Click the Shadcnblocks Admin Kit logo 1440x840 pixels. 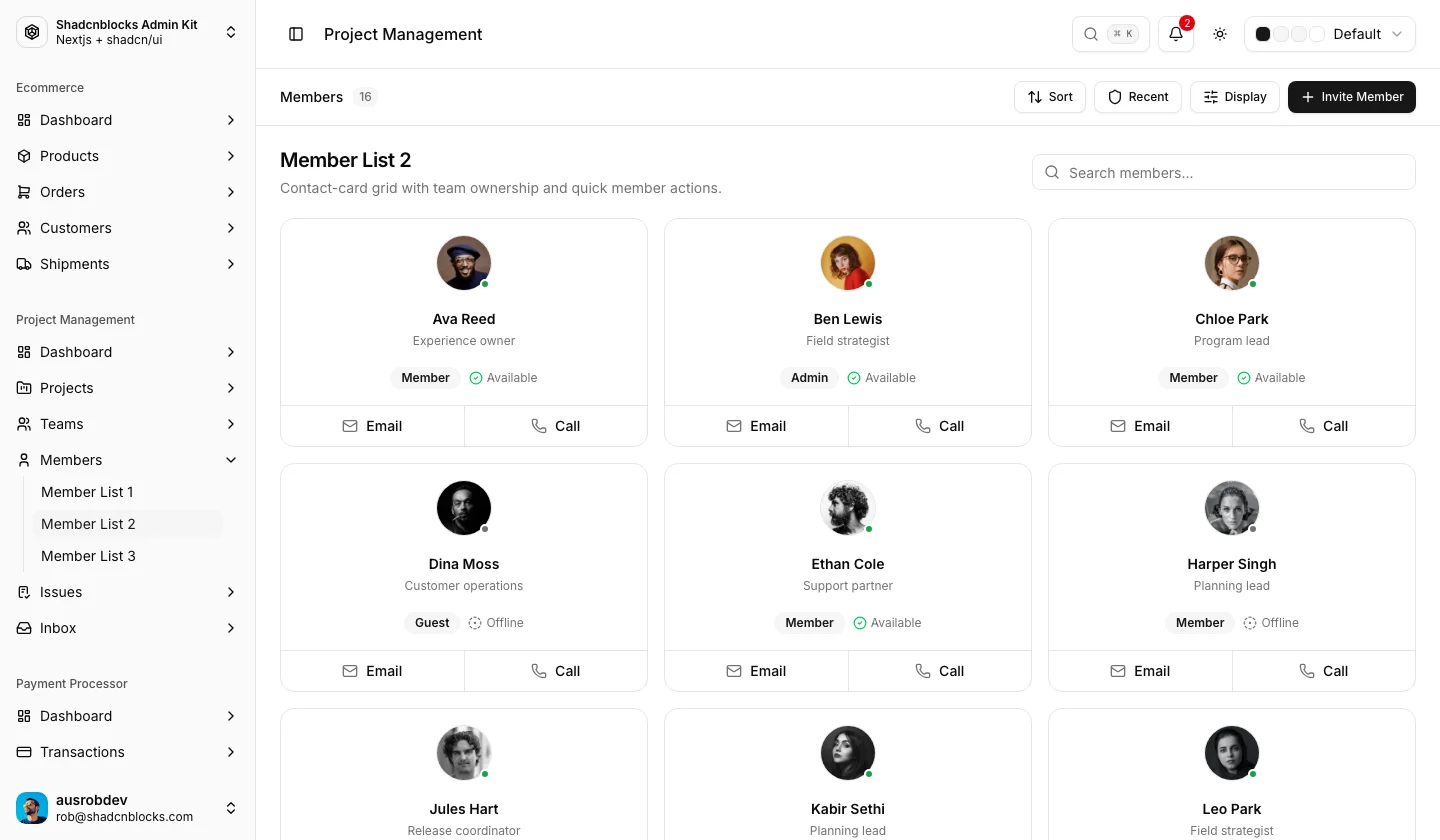tap(32, 32)
